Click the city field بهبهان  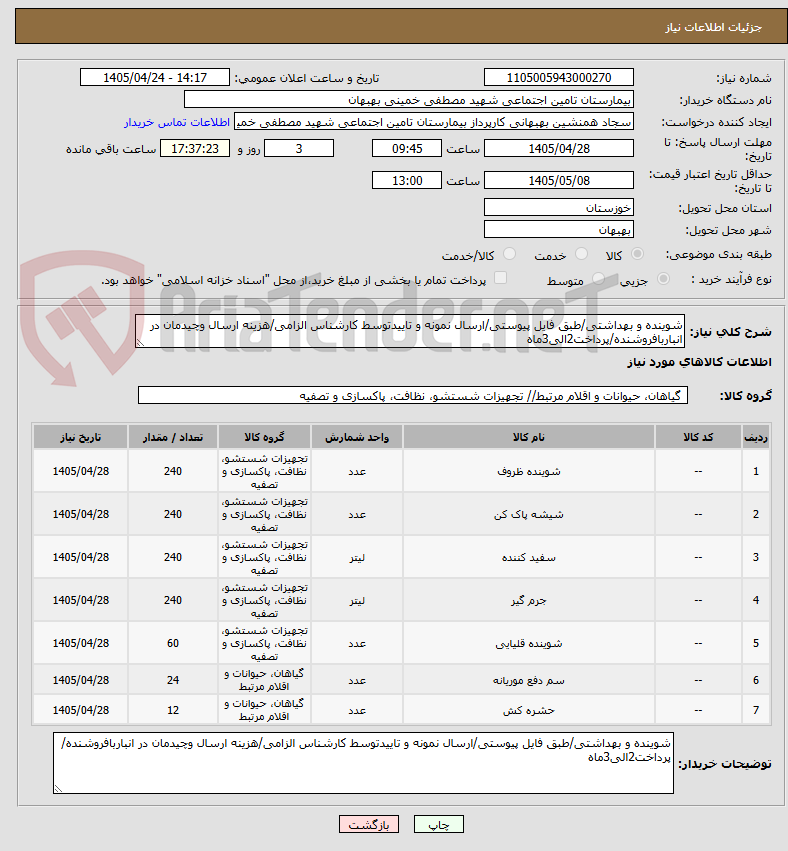click(558, 230)
